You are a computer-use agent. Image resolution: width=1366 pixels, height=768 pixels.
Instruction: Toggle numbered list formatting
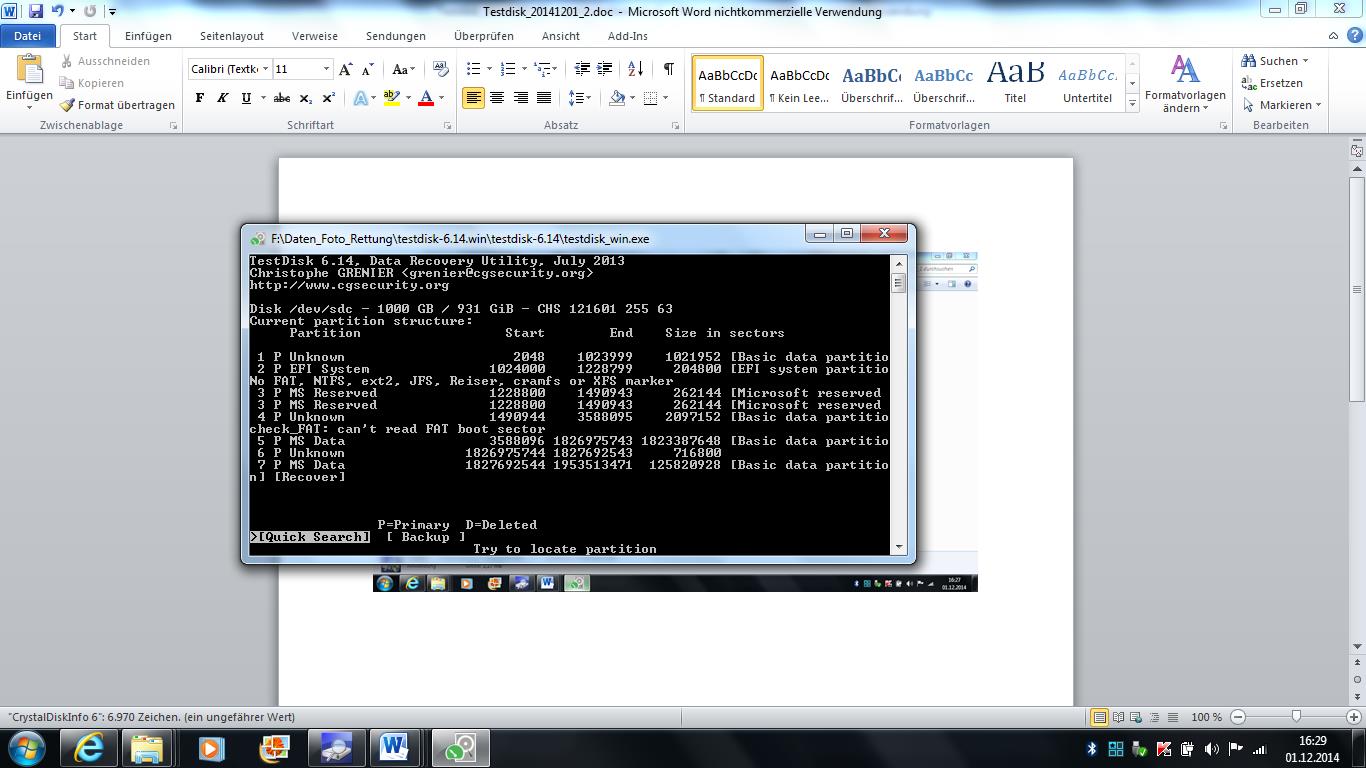click(x=507, y=69)
